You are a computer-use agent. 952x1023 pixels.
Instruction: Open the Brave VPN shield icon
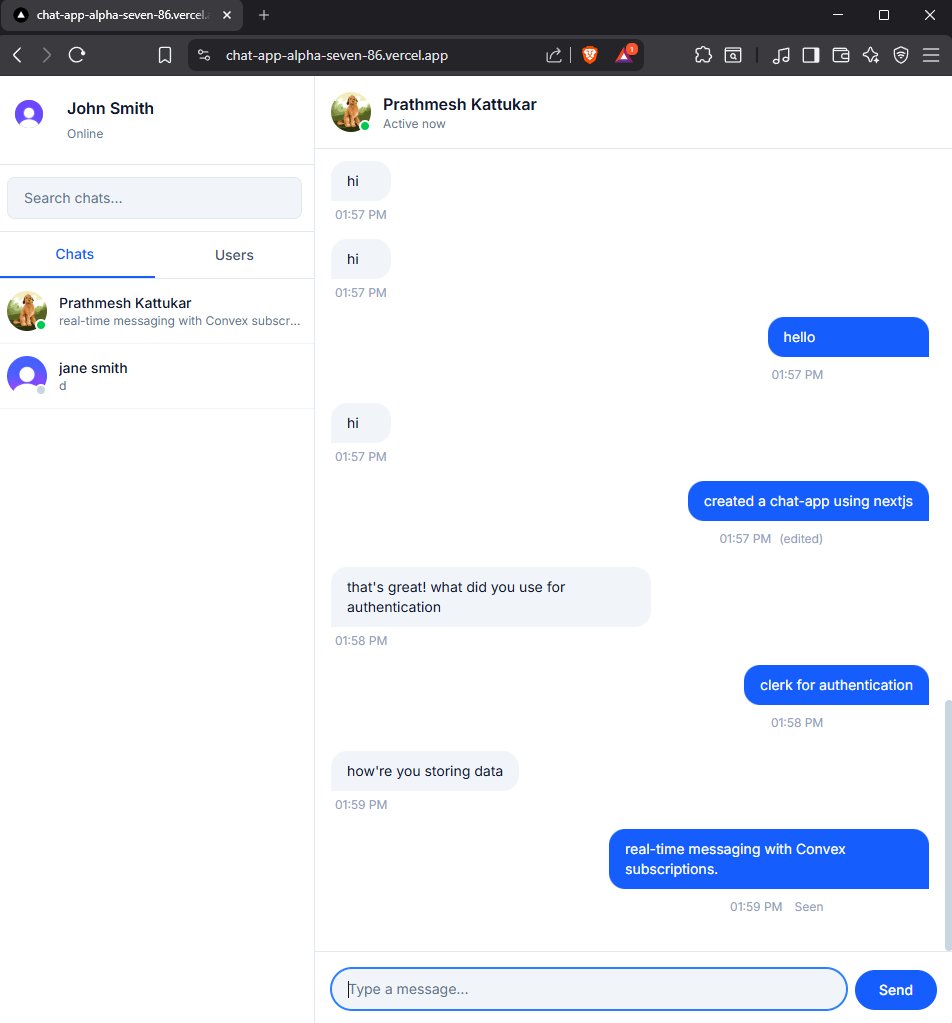[x=901, y=55]
